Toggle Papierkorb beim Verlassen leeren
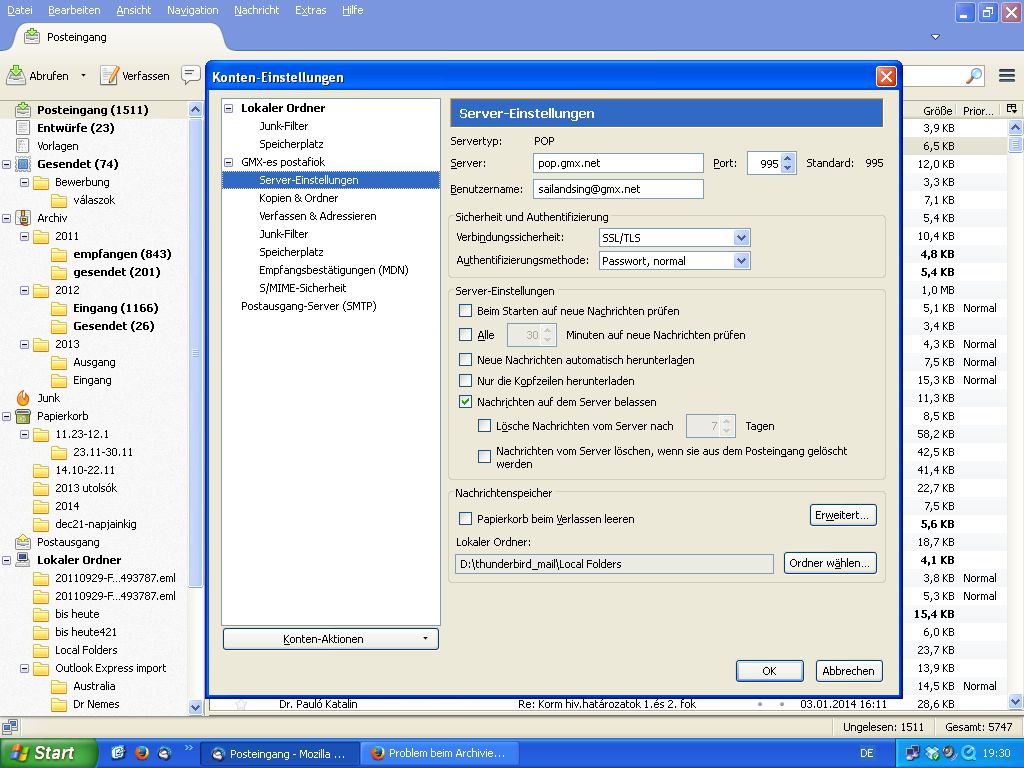The width and height of the screenshot is (1024, 768). (x=465, y=519)
